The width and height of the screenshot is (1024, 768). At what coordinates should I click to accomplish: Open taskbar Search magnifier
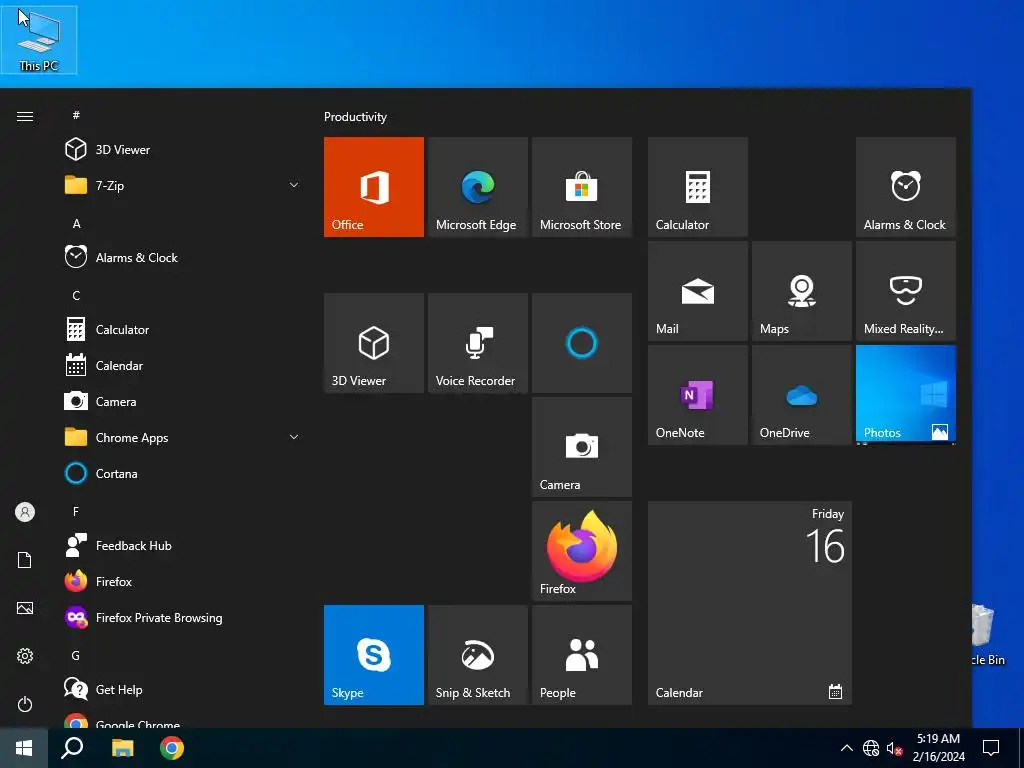point(72,748)
